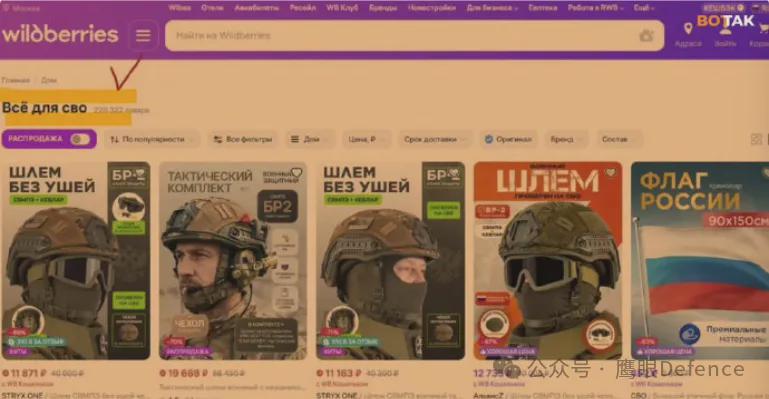Open the Аптека top link

pyautogui.click(x=542, y=8)
